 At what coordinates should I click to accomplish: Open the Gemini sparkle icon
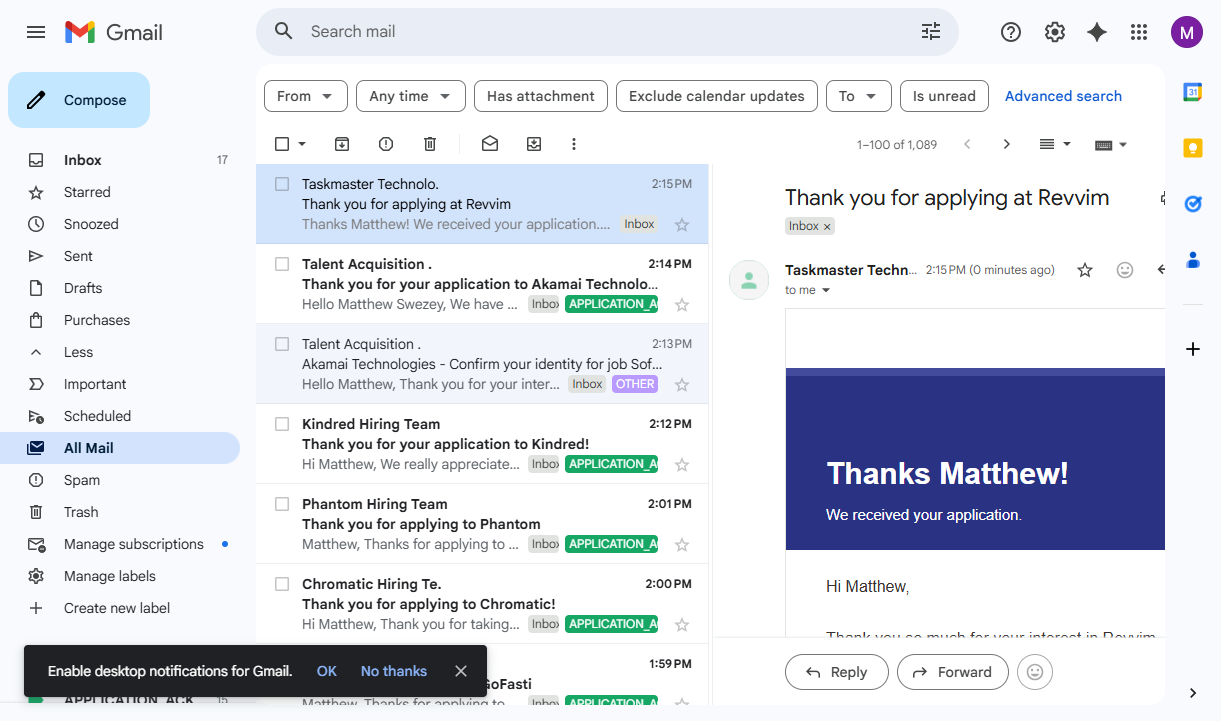click(x=1097, y=32)
